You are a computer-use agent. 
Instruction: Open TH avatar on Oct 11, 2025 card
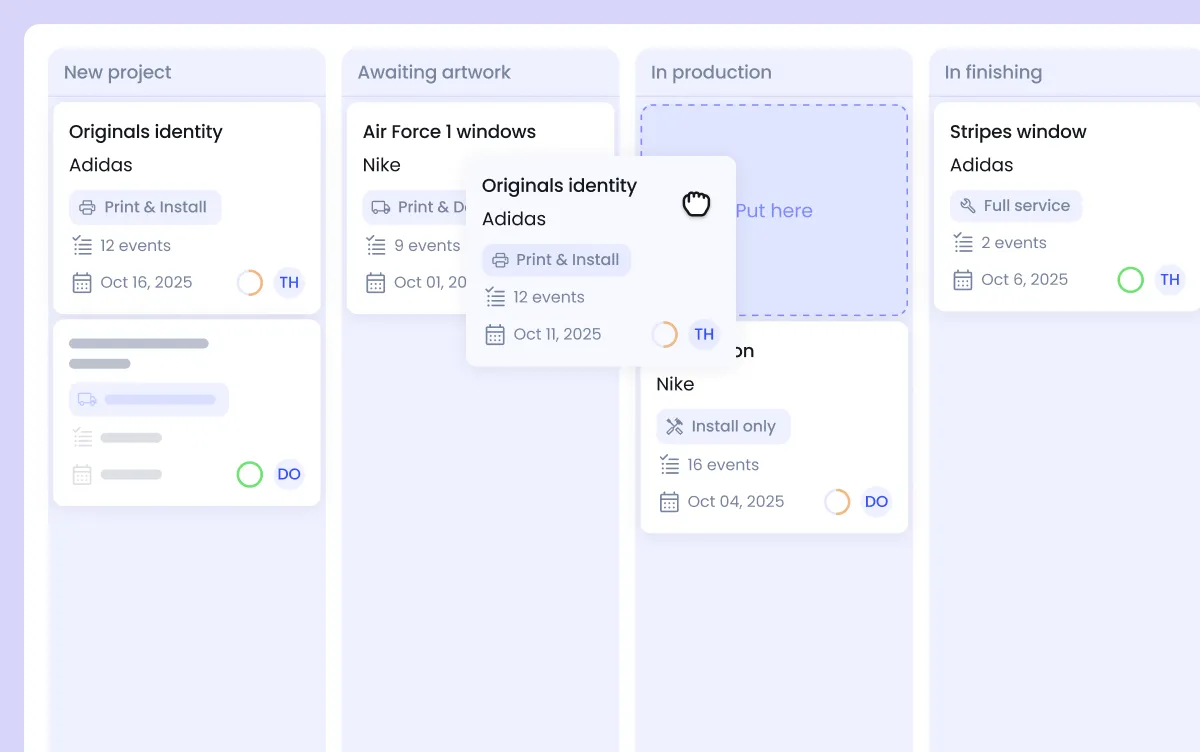click(x=704, y=334)
